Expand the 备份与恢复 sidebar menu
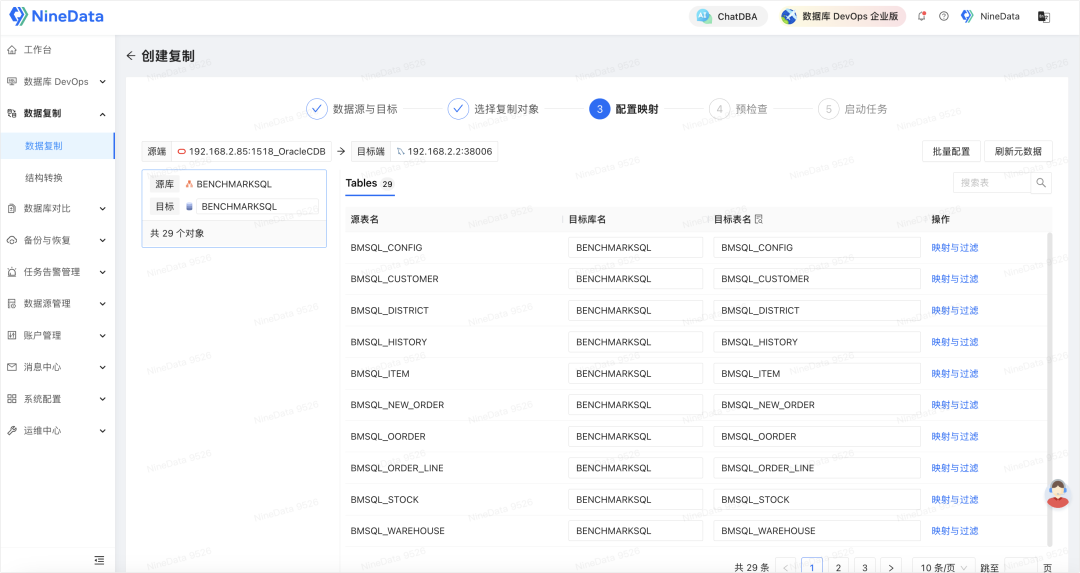The height and width of the screenshot is (573, 1080). click(x=57, y=240)
